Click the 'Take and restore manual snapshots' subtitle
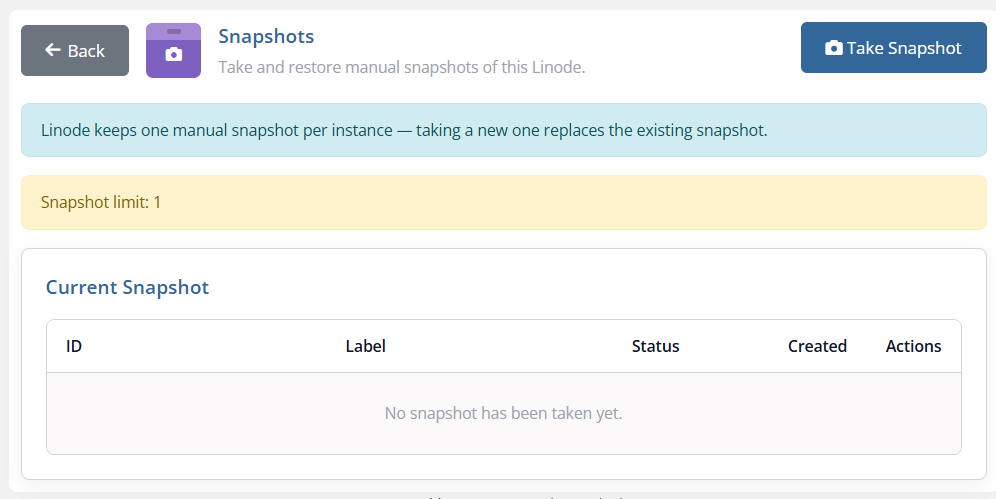 (x=401, y=67)
